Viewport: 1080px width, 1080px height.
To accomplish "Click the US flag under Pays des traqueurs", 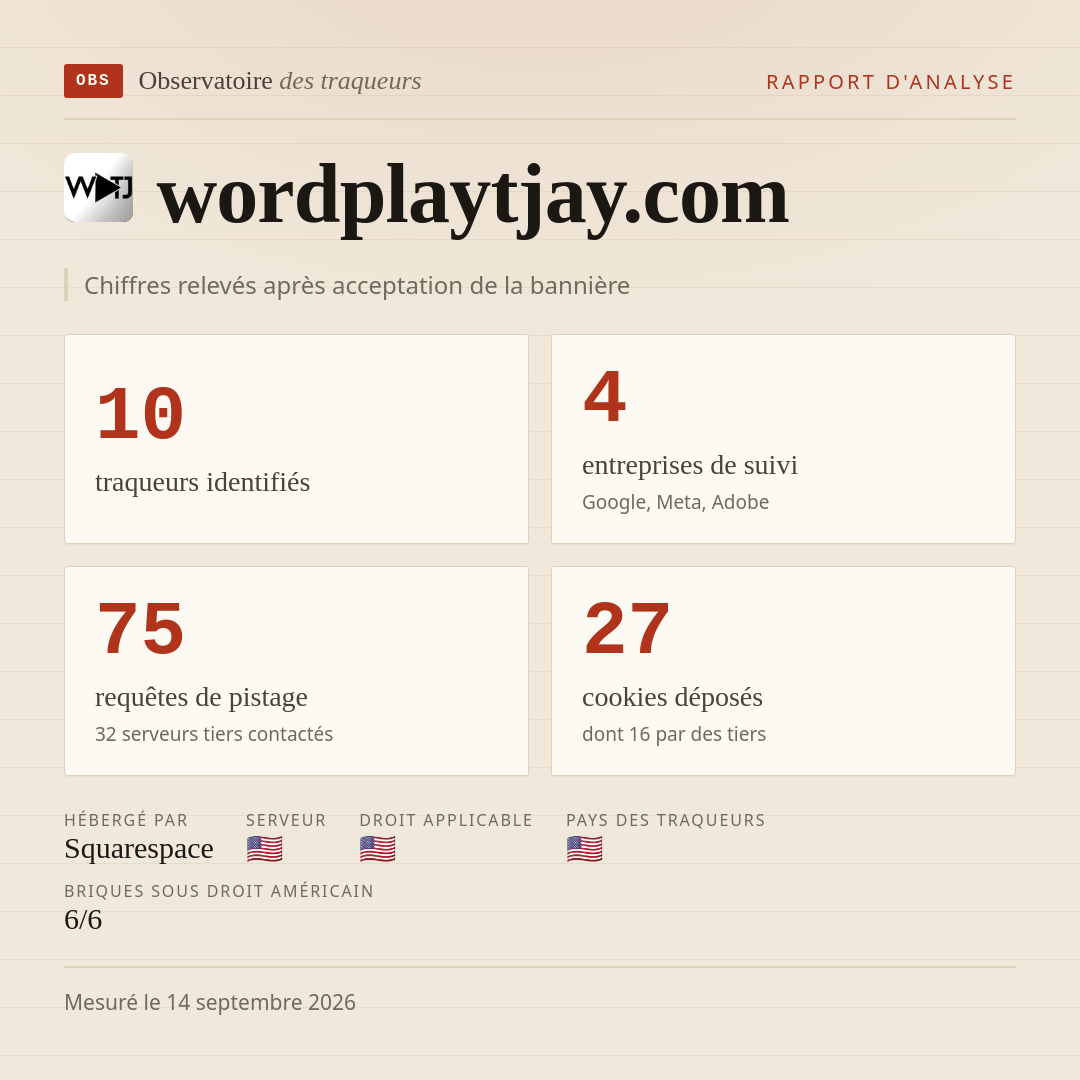I will pyautogui.click(x=584, y=849).
